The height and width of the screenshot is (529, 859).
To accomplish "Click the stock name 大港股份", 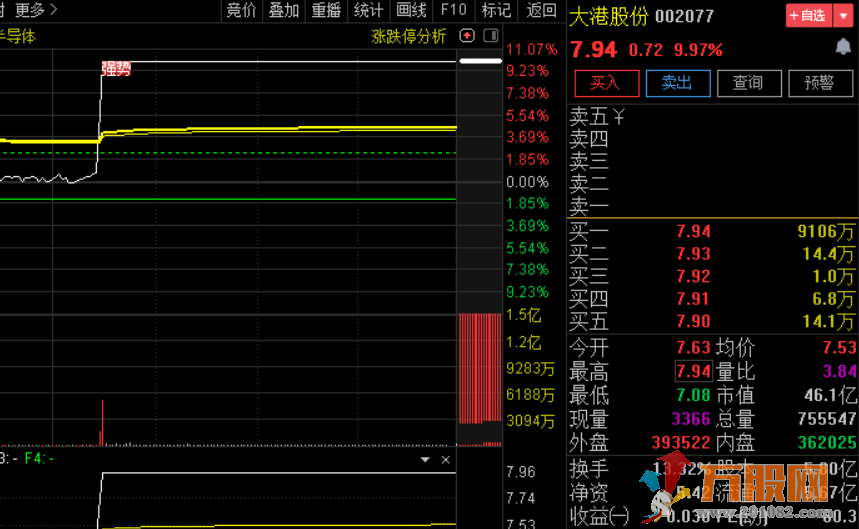I will point(609,16).
